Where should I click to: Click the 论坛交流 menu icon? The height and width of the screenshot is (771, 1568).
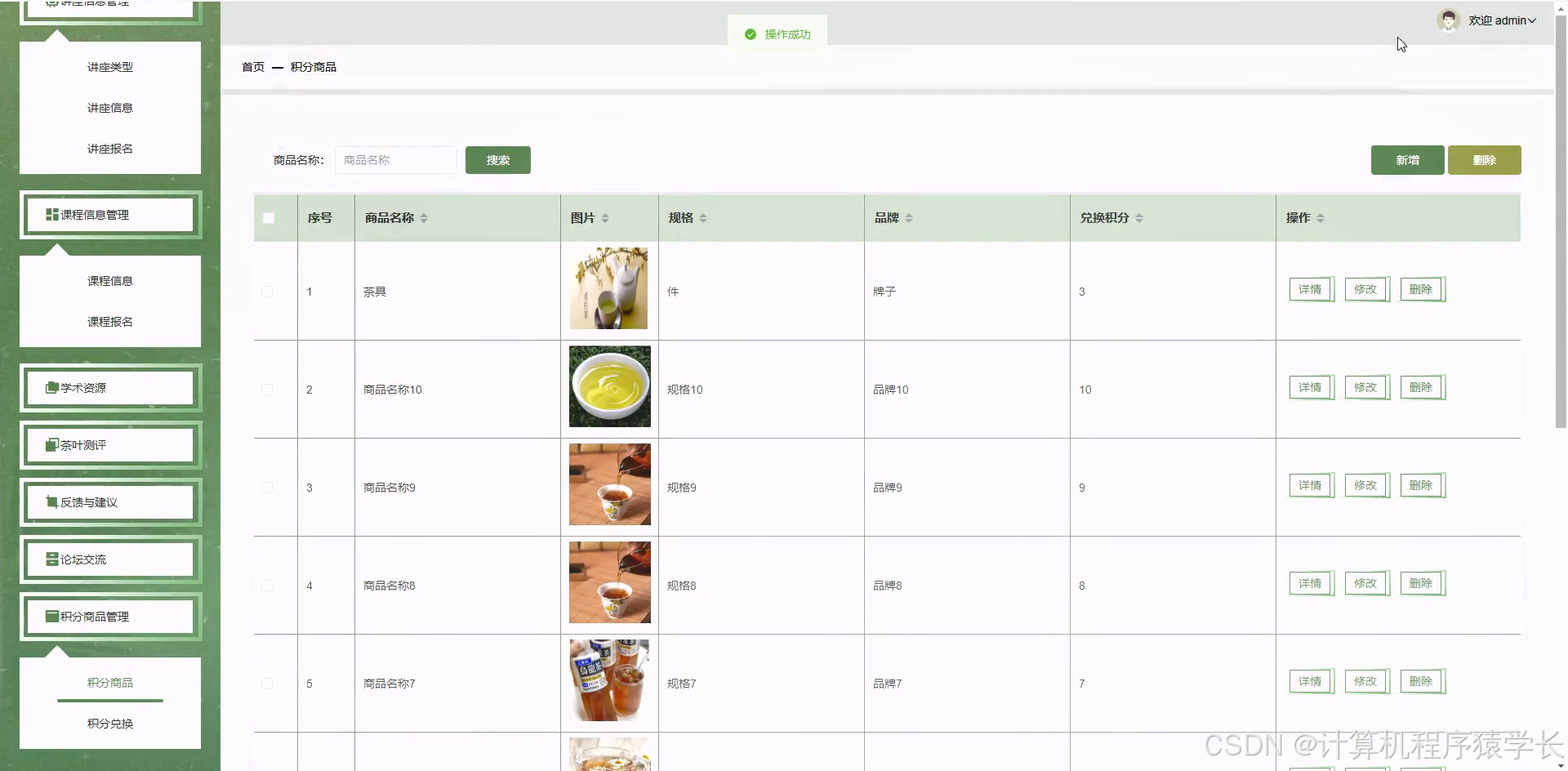(x=51, y=559)
